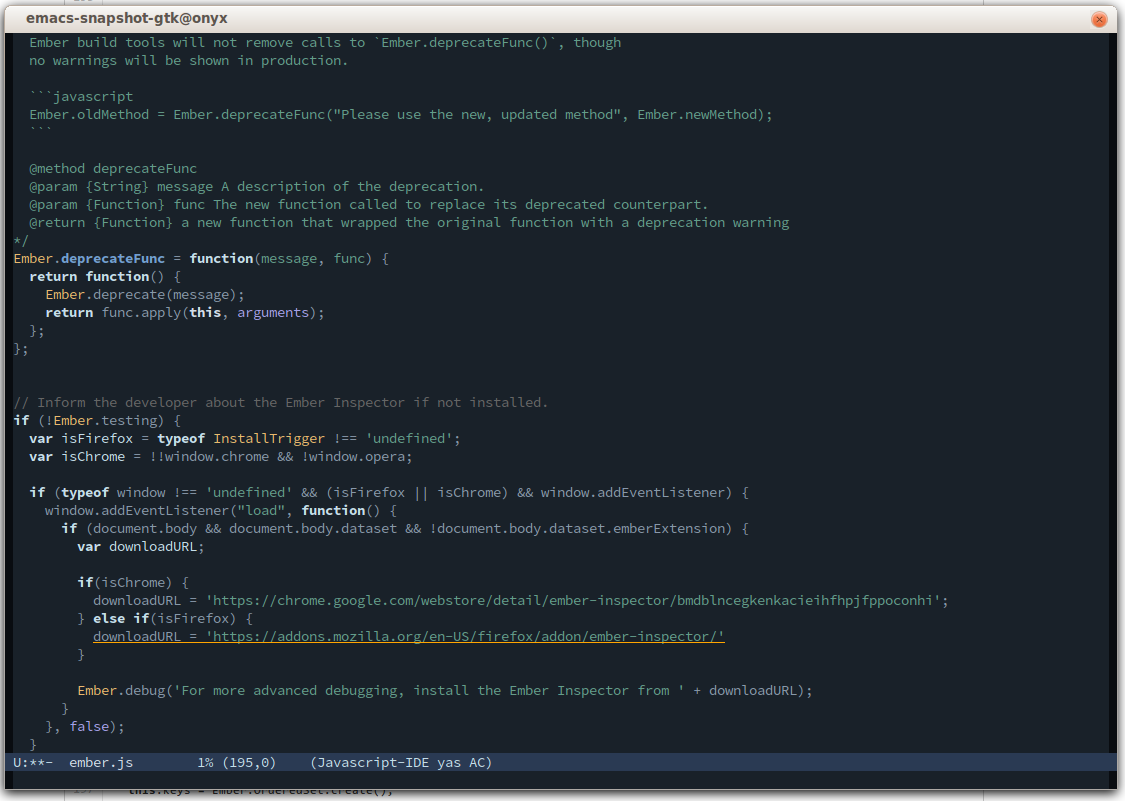Viewport: 1125px width, 801px height.
Task: Click 'no warnings will be shown' comment line
Action: (x=189, y=60)
